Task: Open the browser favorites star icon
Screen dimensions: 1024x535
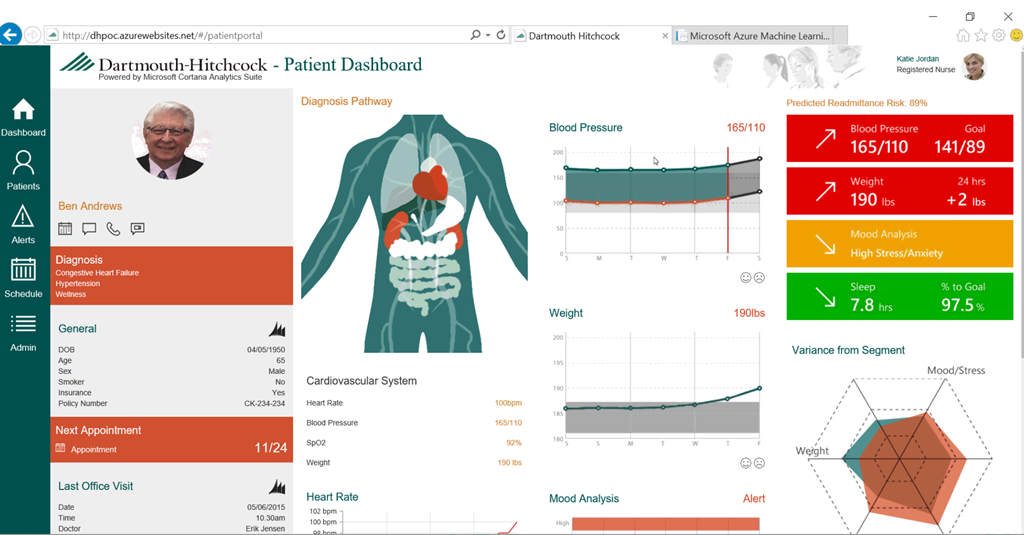Action: (981, 36)
